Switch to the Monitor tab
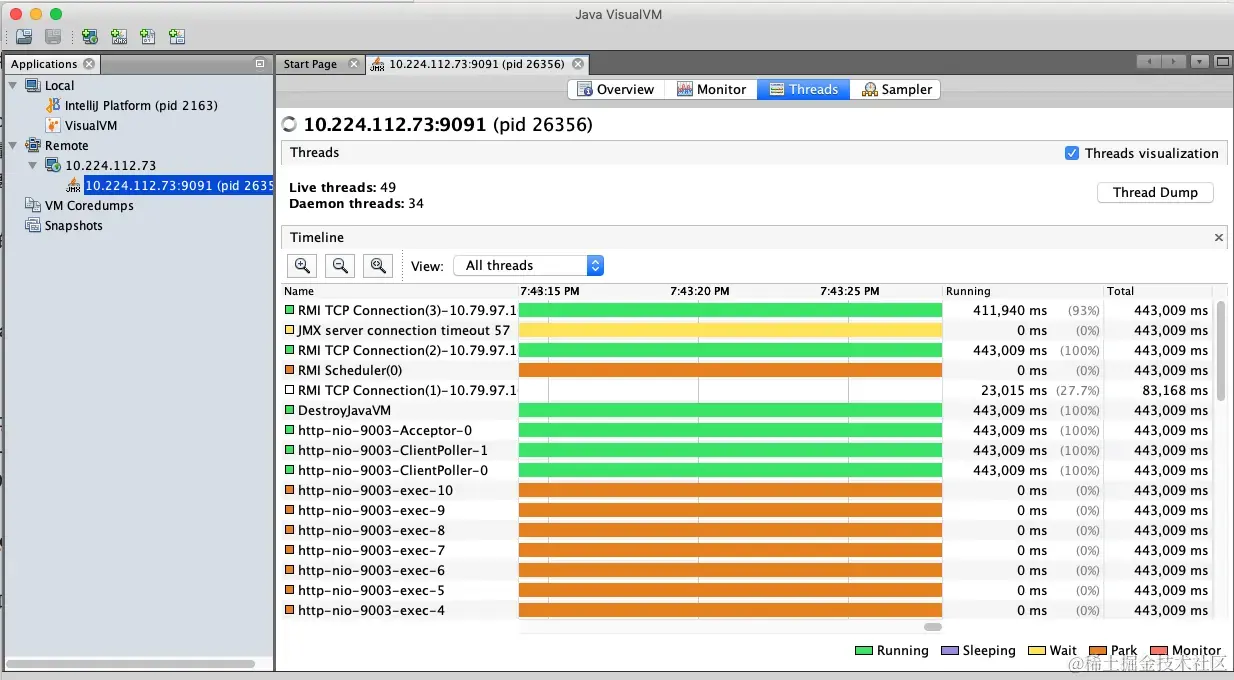The width and height of the screenshot is (1234, 680). pos(711,89)
